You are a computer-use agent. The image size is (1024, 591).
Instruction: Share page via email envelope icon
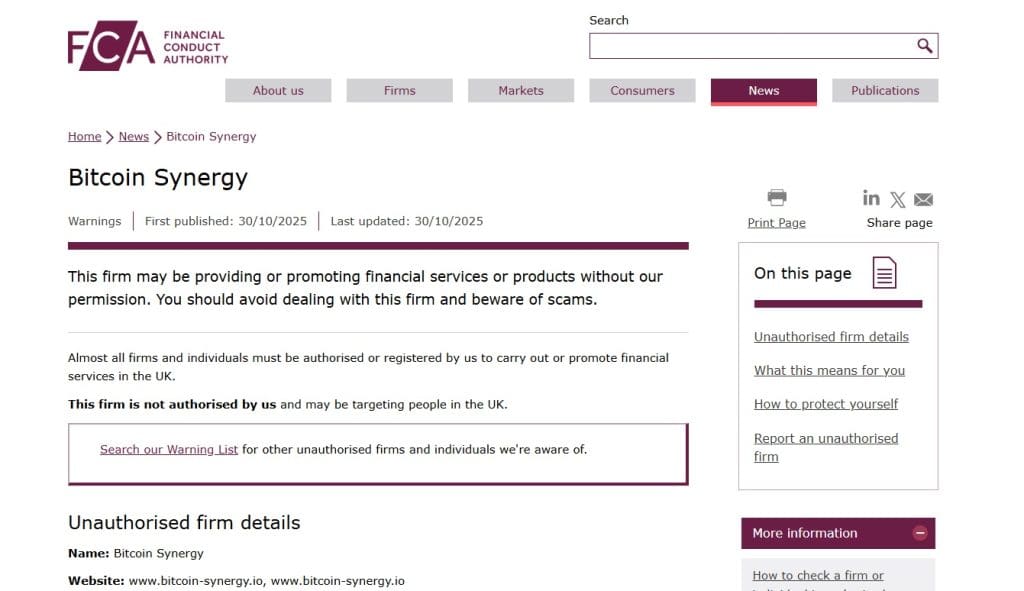923,199
